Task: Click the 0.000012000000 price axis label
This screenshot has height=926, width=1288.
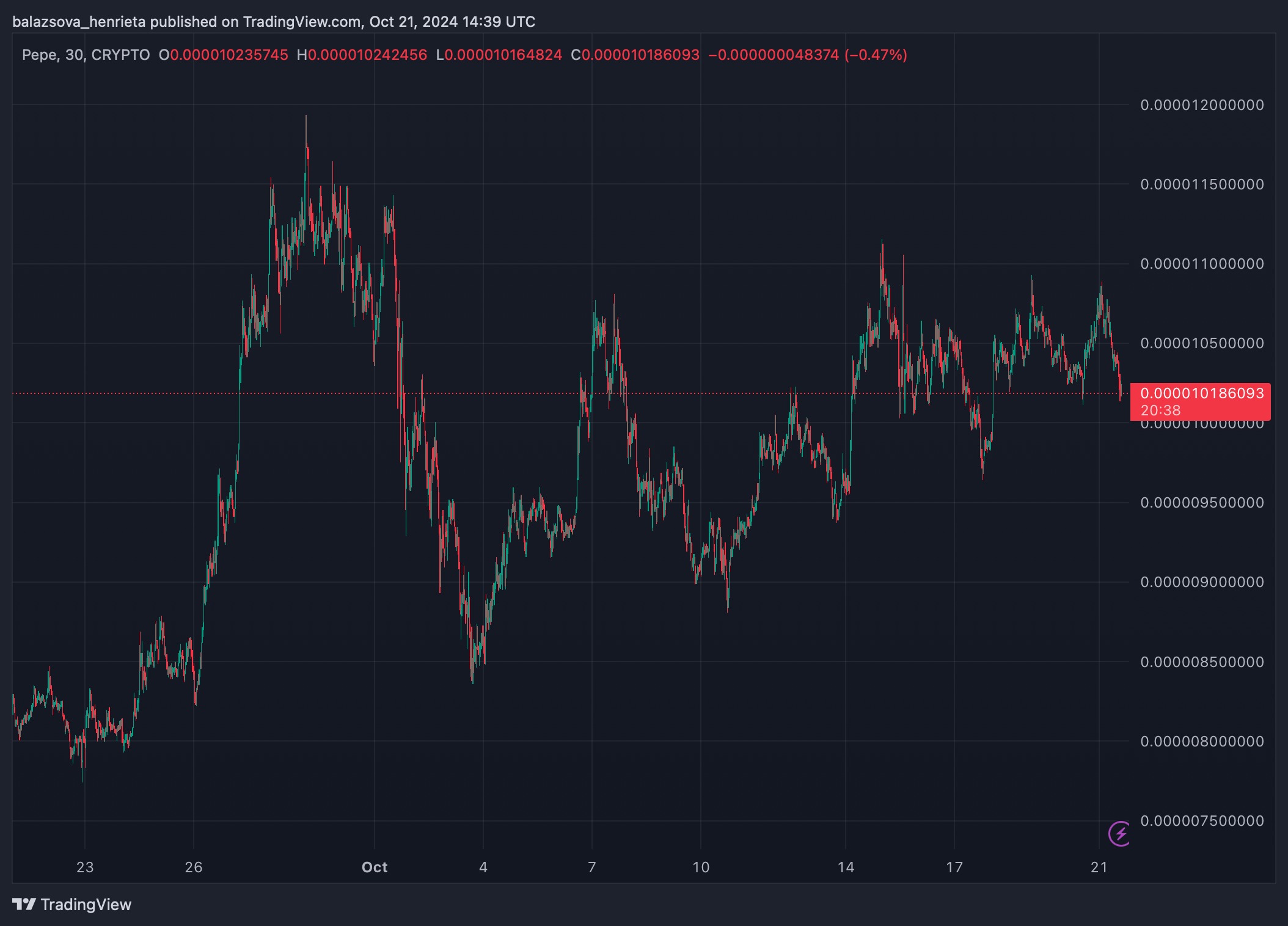Action: 1202,105
